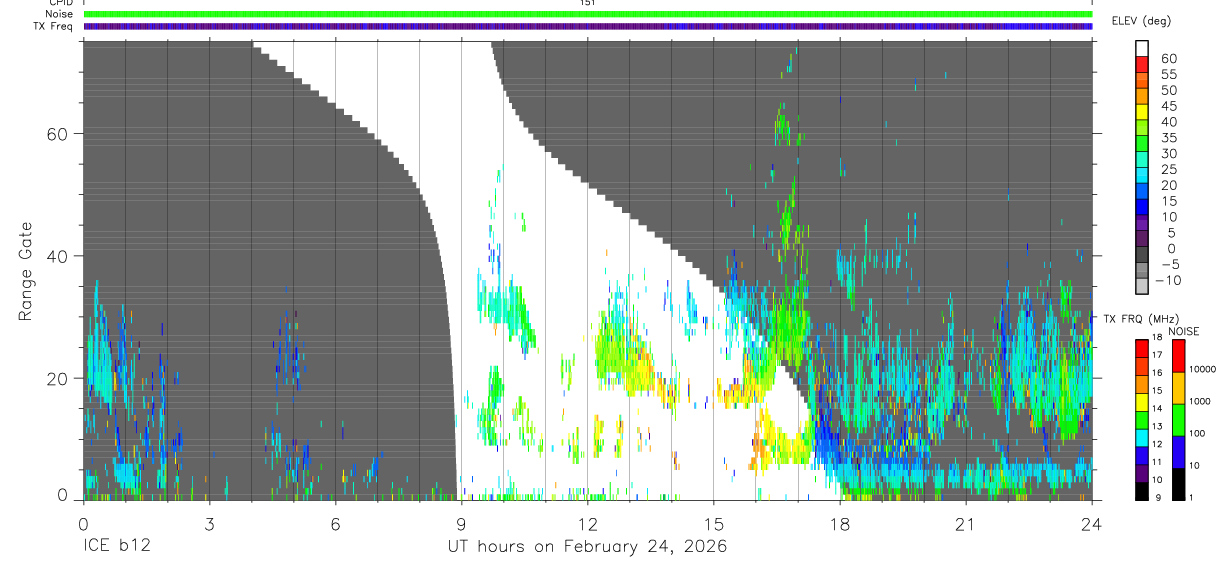Click the green Noise strip above the plot
This screenshot has height=567, width=1228.
point(588,14)
